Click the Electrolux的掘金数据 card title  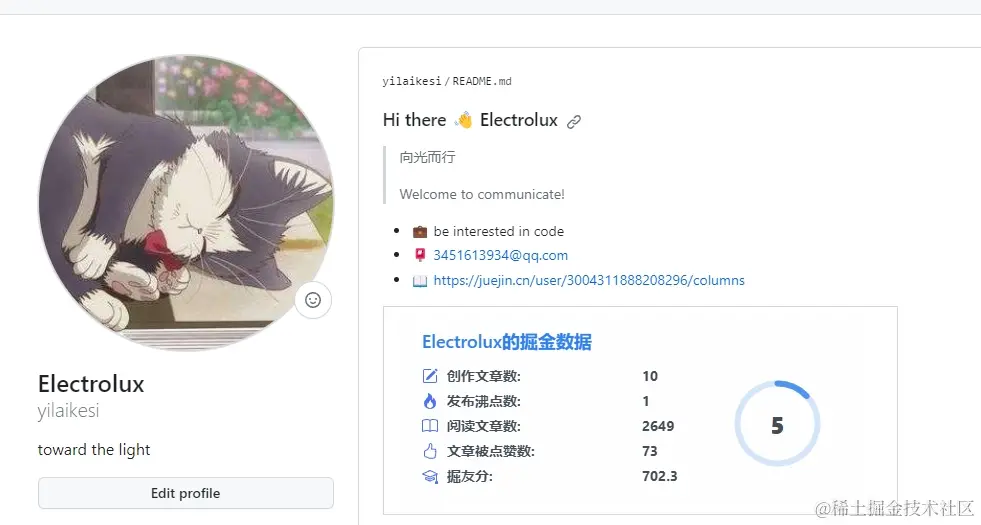(x=506, y=342)
